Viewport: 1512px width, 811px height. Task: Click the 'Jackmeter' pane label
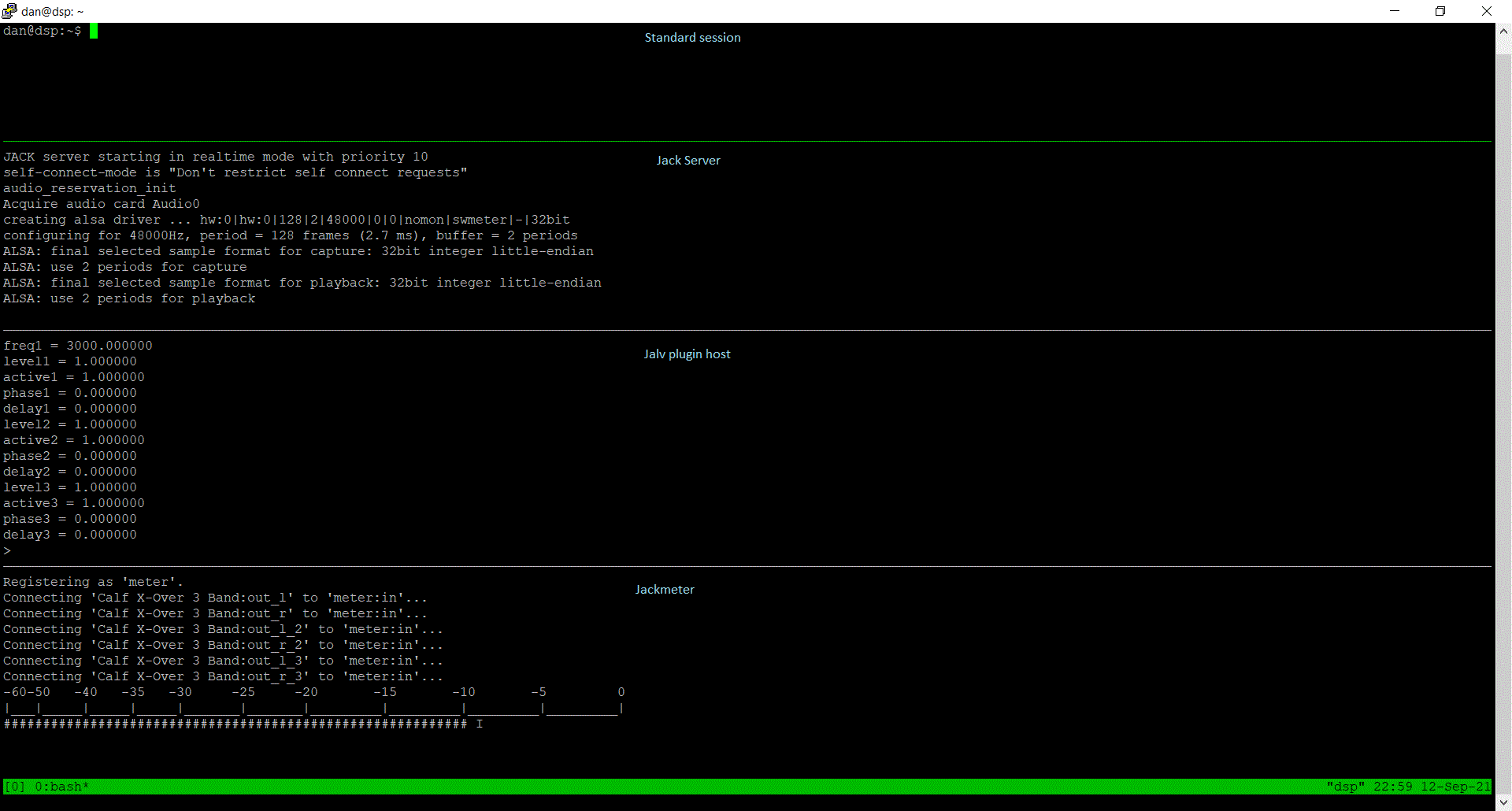(665, 589)
